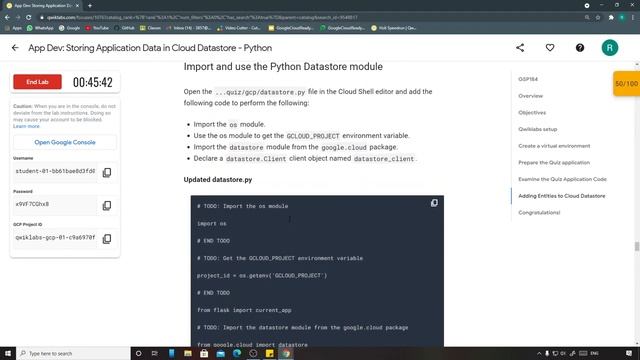Reload the page with the refresh icon
This screenshot has height=360, width=640.
[x=29, y=18]
